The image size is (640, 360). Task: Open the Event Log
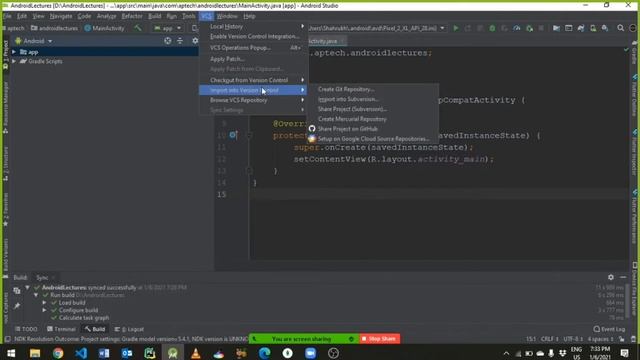609,329
